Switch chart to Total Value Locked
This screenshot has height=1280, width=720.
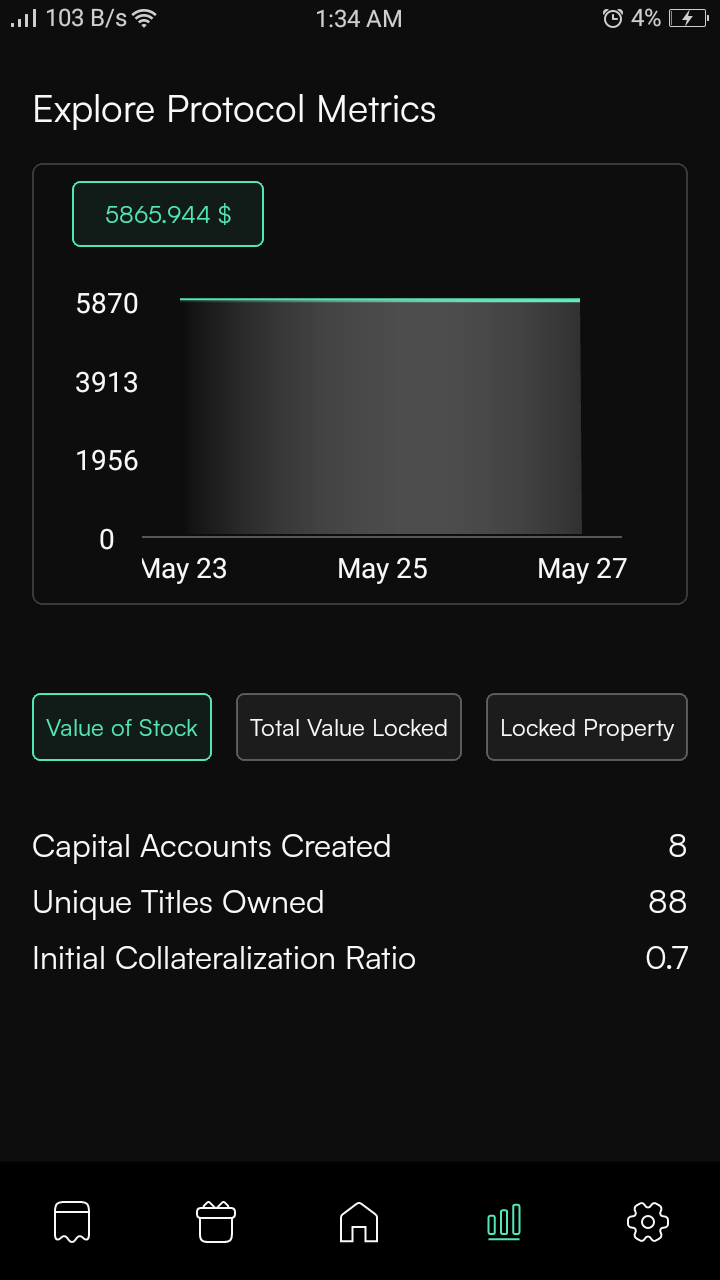tap(349, 727)
